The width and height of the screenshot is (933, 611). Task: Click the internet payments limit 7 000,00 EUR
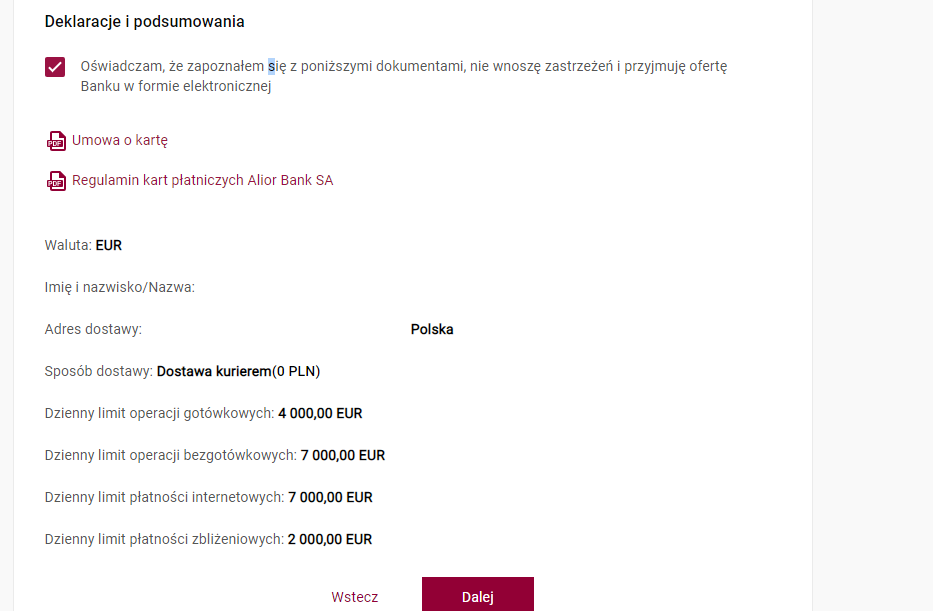(x=330, y=497)
